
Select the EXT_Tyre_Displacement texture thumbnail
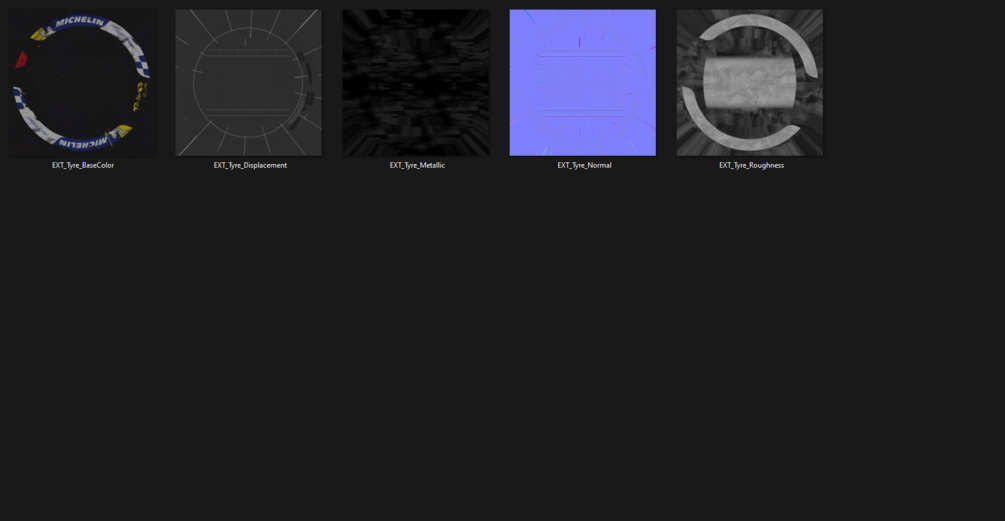pos(249,82)
